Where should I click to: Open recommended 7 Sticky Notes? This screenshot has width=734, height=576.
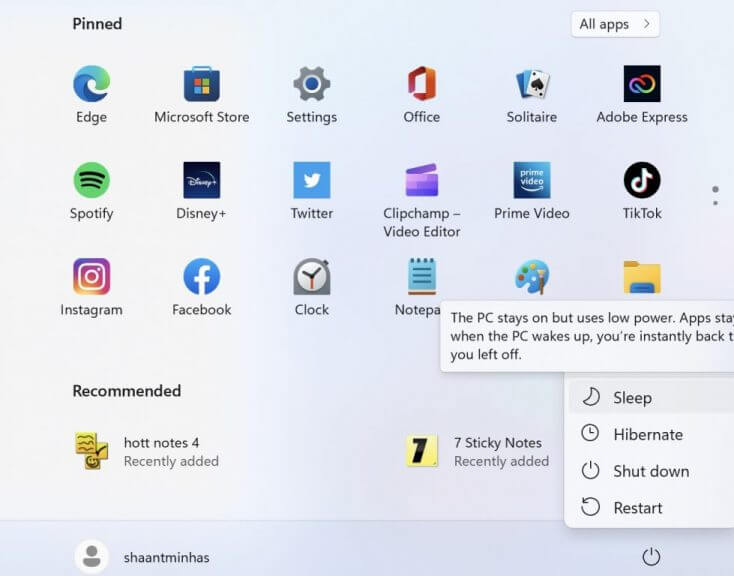click(477, 451)
